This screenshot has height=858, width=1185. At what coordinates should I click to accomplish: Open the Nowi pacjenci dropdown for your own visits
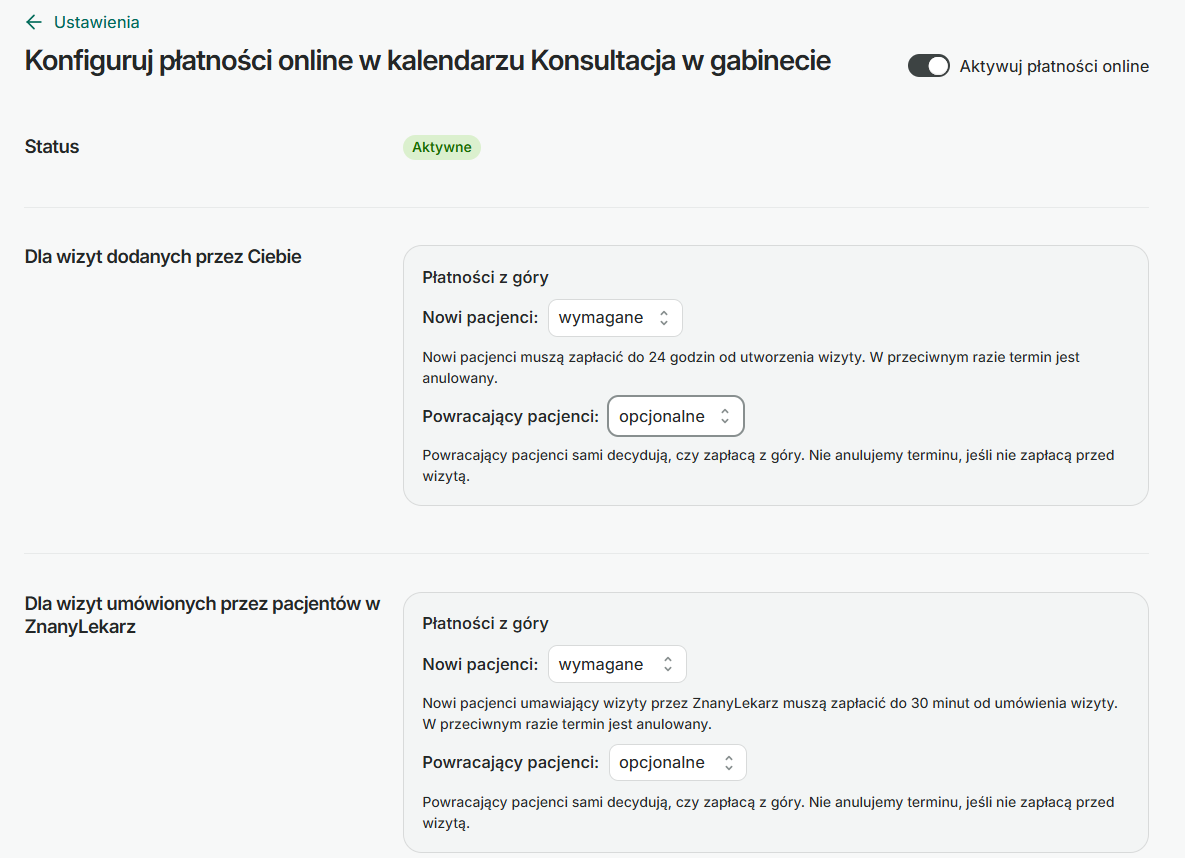pos(615,317)
